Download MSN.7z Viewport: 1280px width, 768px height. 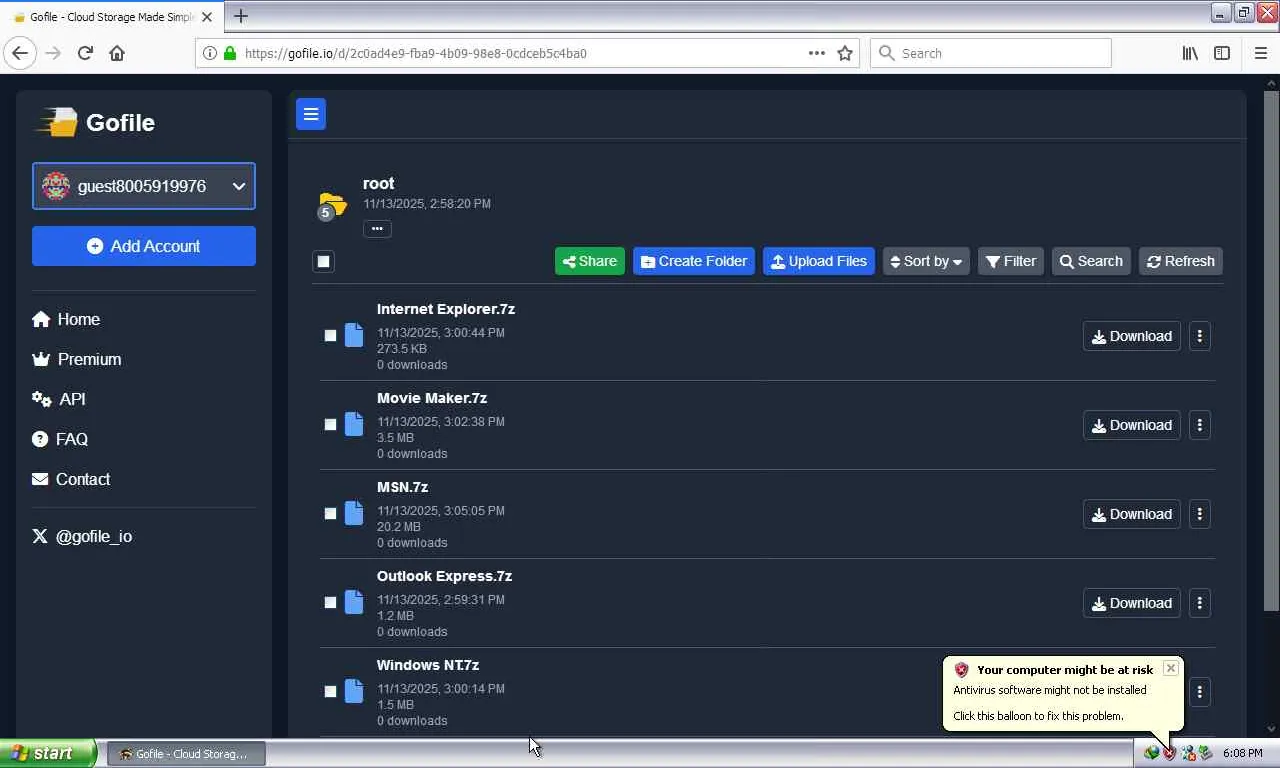[x=1132, y=514]
